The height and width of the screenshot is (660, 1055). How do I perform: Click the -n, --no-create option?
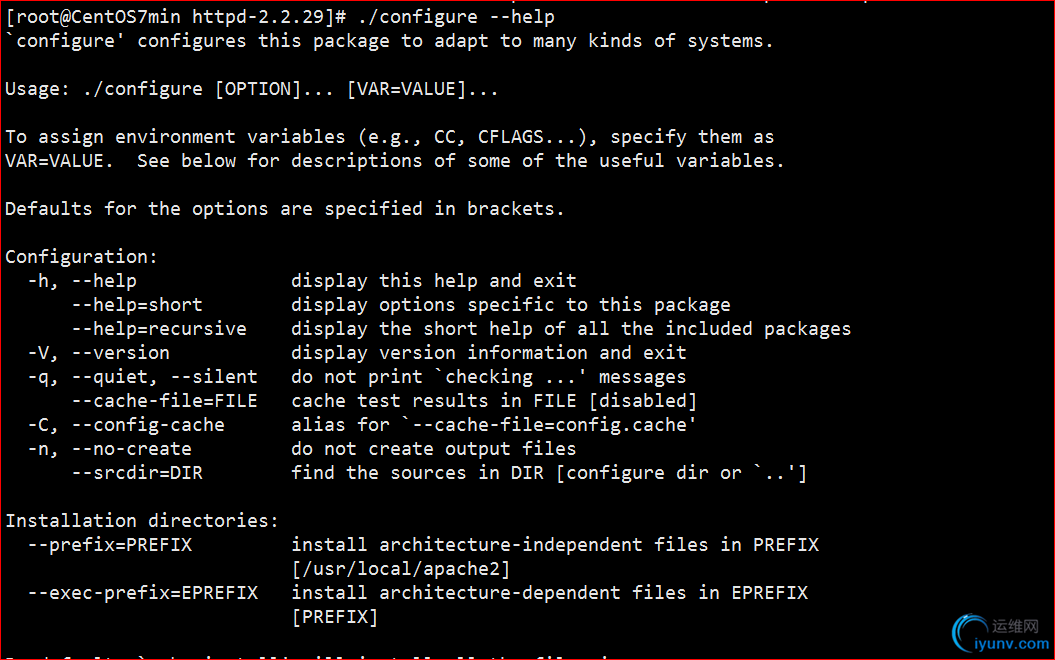[x=110, y=449]
